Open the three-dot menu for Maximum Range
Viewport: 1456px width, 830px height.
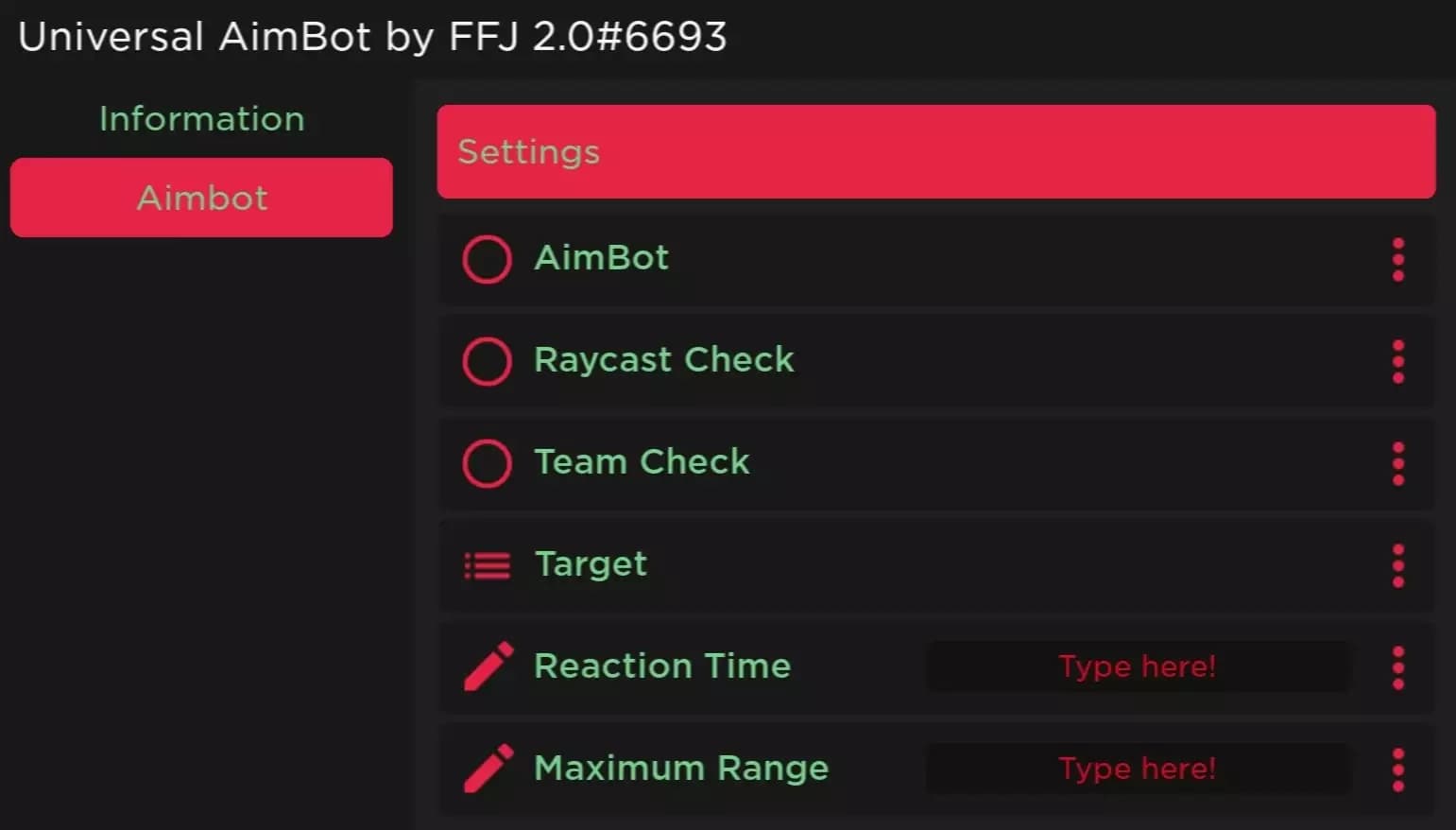point(1397,769)
